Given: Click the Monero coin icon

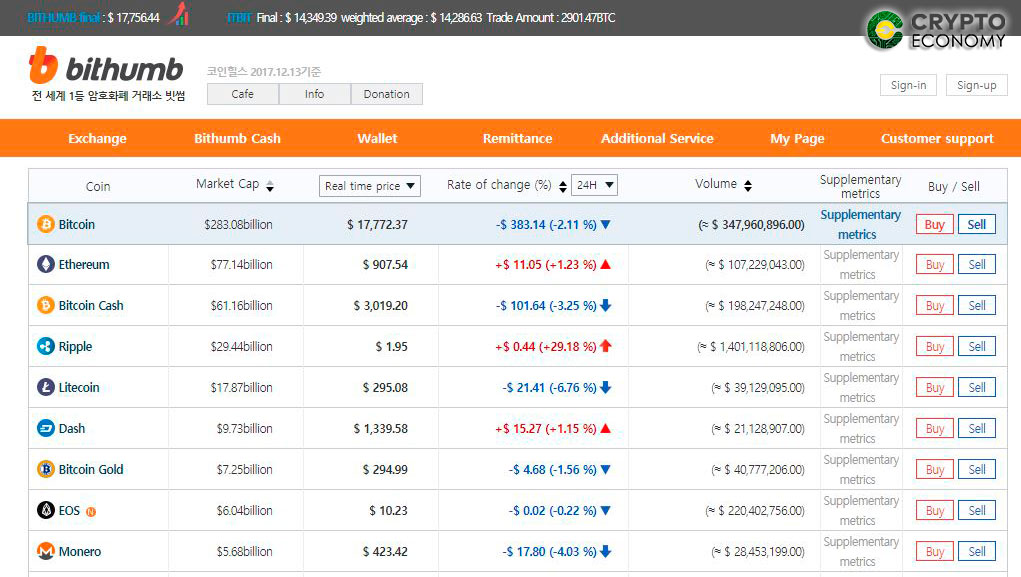Looking at the screenshot, I should click(46, 551).
